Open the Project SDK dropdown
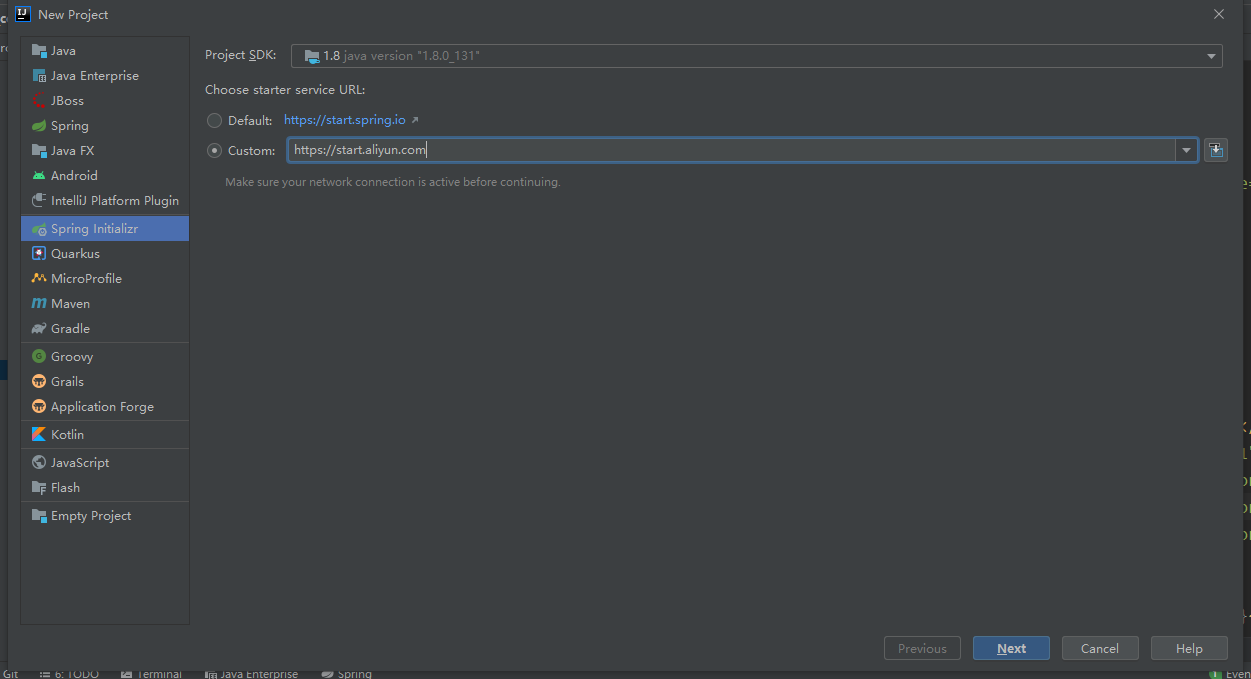 pyautogui.click(x=756, y=56)
